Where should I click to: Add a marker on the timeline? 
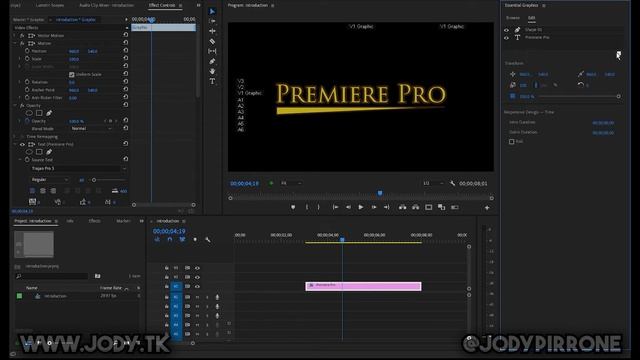(x=195, y=240)
